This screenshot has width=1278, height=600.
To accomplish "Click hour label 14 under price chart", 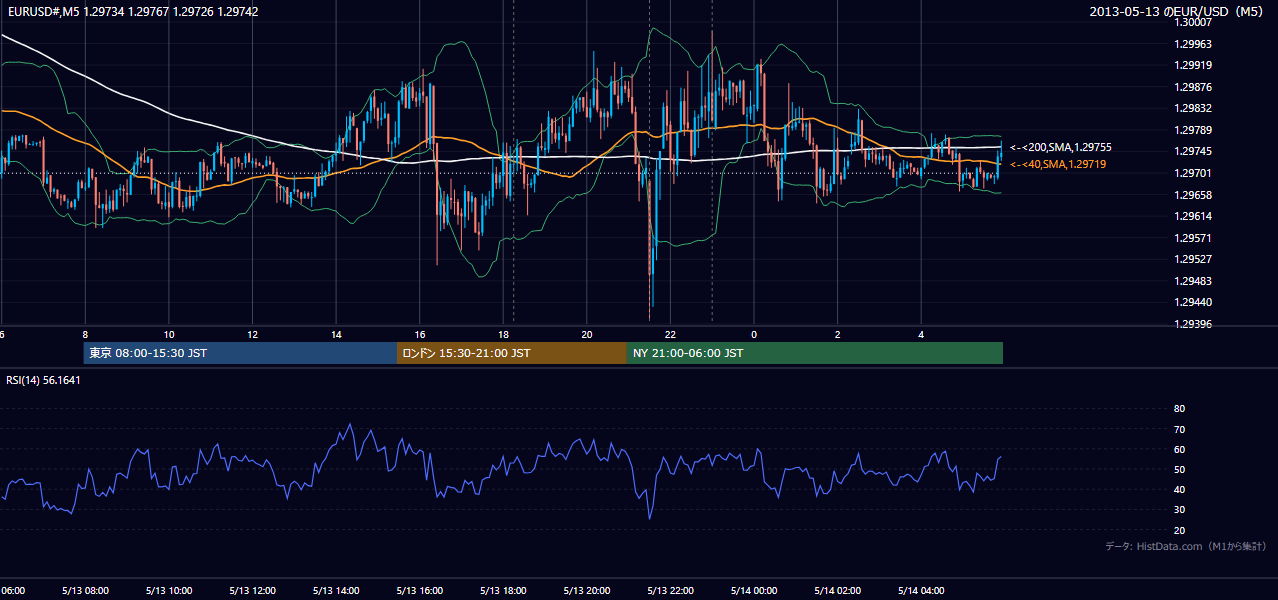I will tap(337, 334).
